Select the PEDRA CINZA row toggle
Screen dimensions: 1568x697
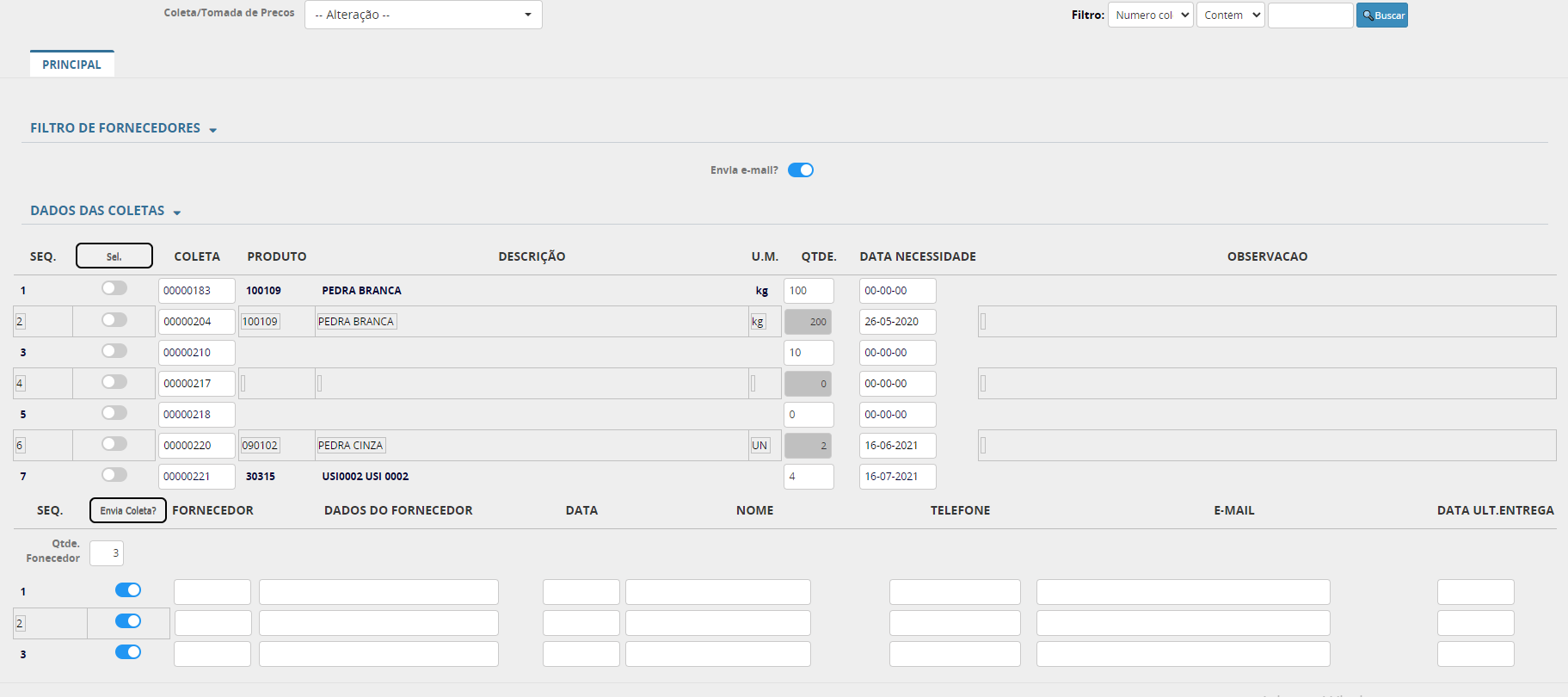coord(114,444)
